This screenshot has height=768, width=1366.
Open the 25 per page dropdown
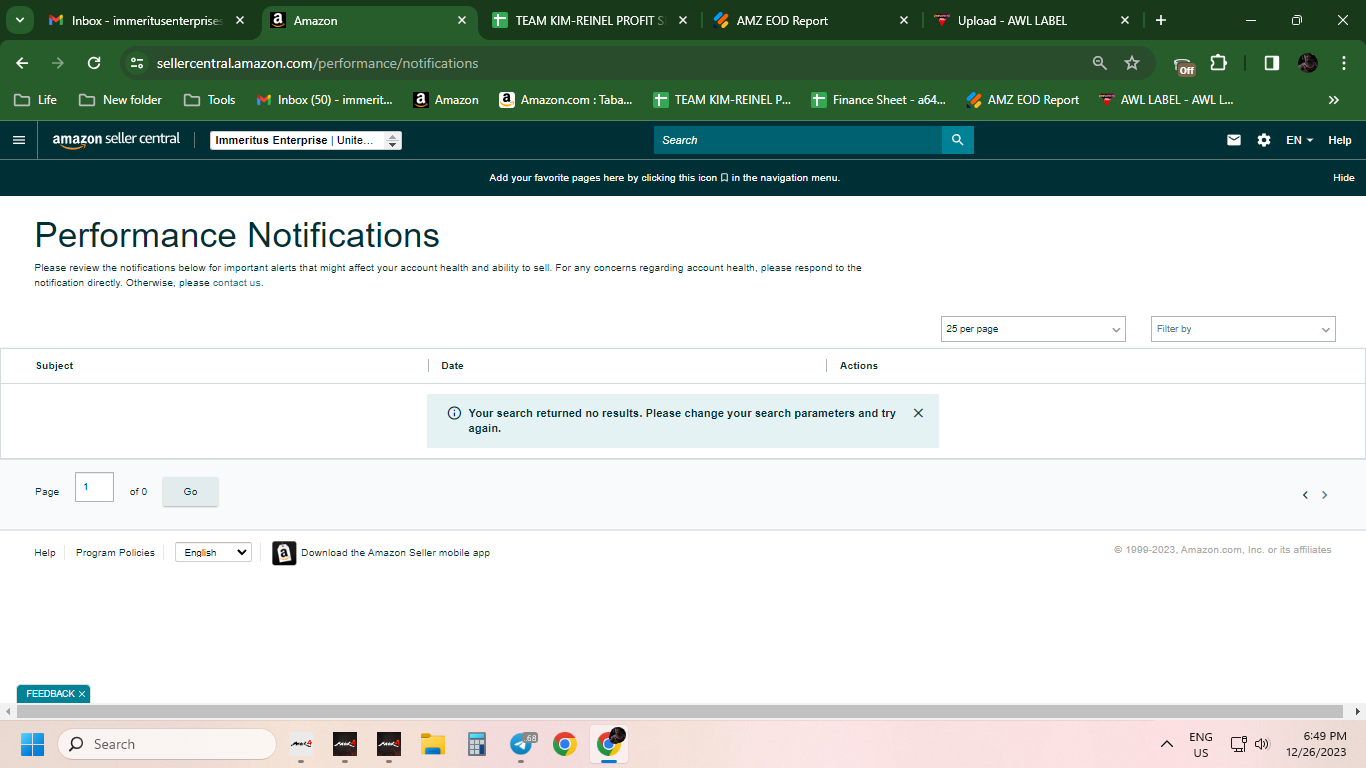coord(1033,329)
